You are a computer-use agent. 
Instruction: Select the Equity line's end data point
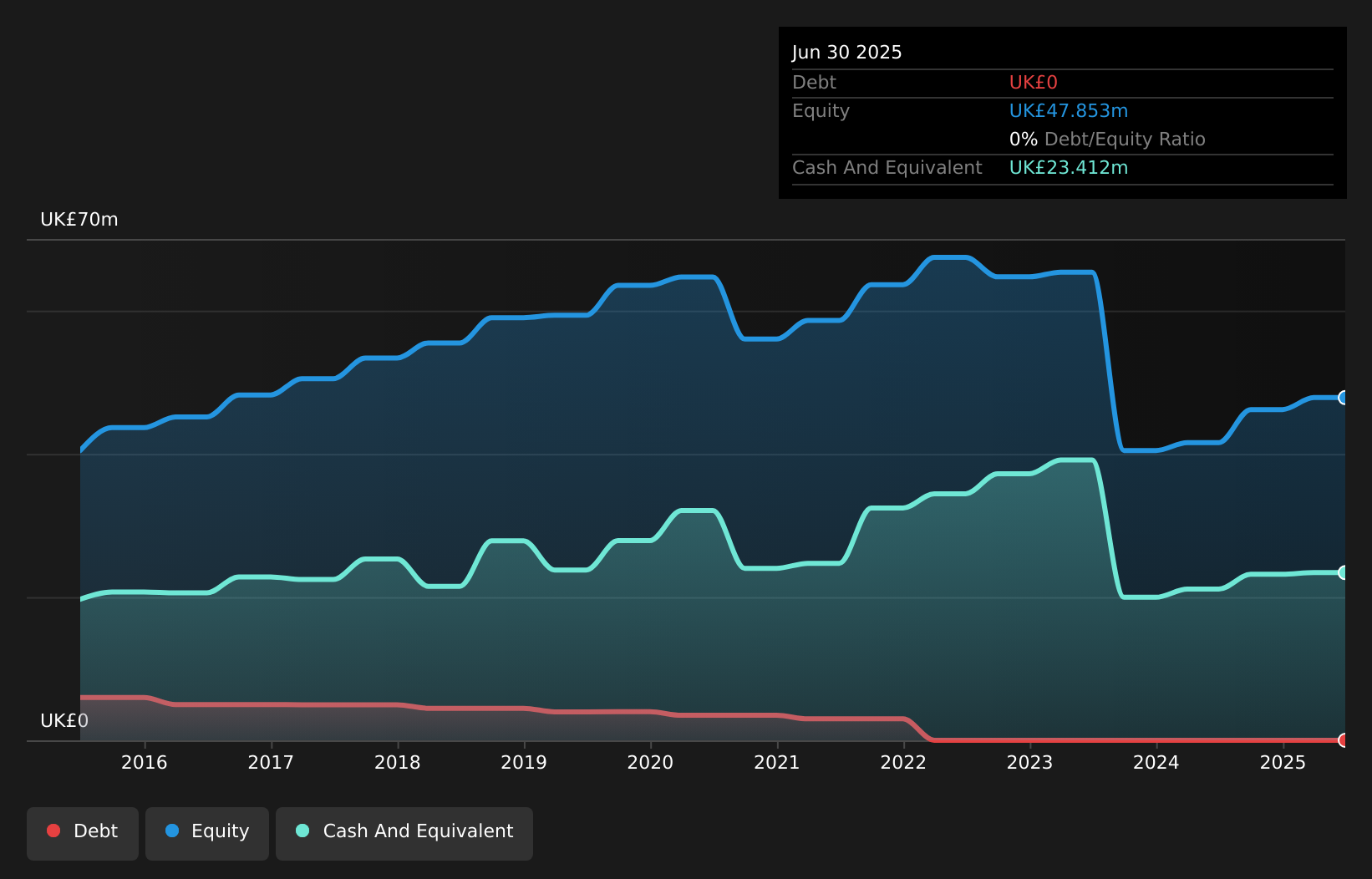(x=1344, y=398)
